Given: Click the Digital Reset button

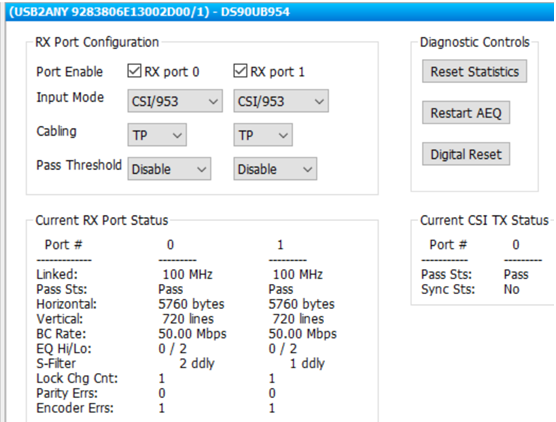Looking at the screenshot, I should 466,154.
